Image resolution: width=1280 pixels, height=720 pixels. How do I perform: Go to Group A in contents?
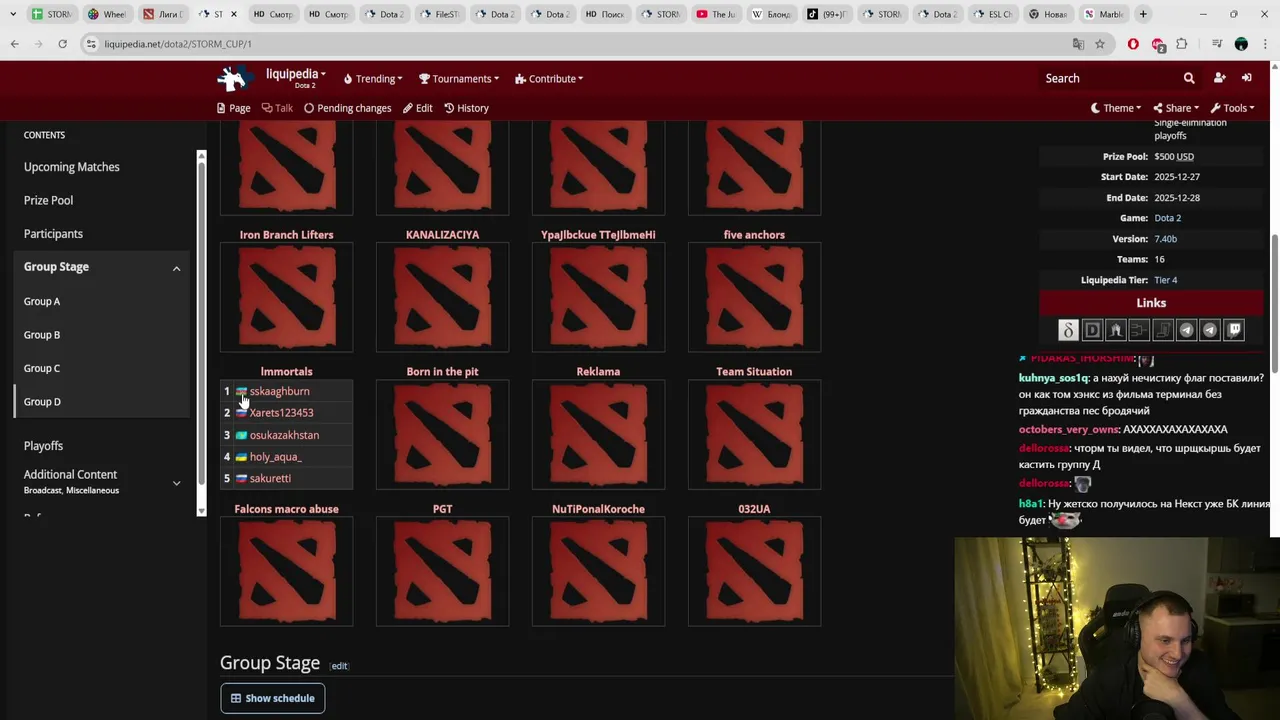[42, 301]
